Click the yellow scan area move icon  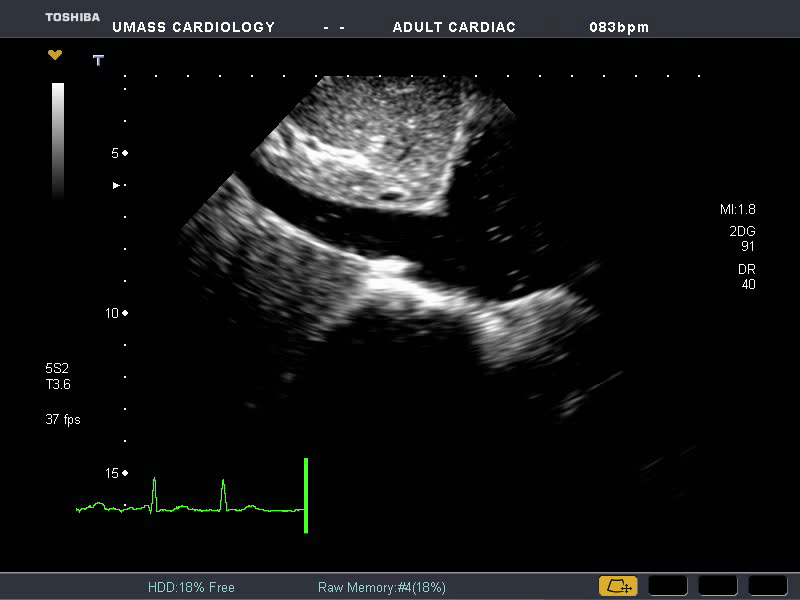(x=618, y=586)
